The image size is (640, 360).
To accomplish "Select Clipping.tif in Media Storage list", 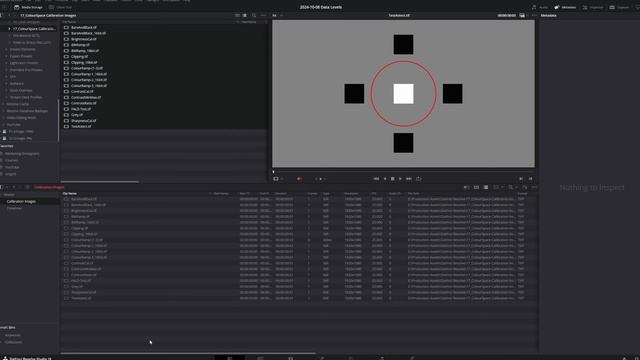I will pyautogui.click(x=79, y=57).
